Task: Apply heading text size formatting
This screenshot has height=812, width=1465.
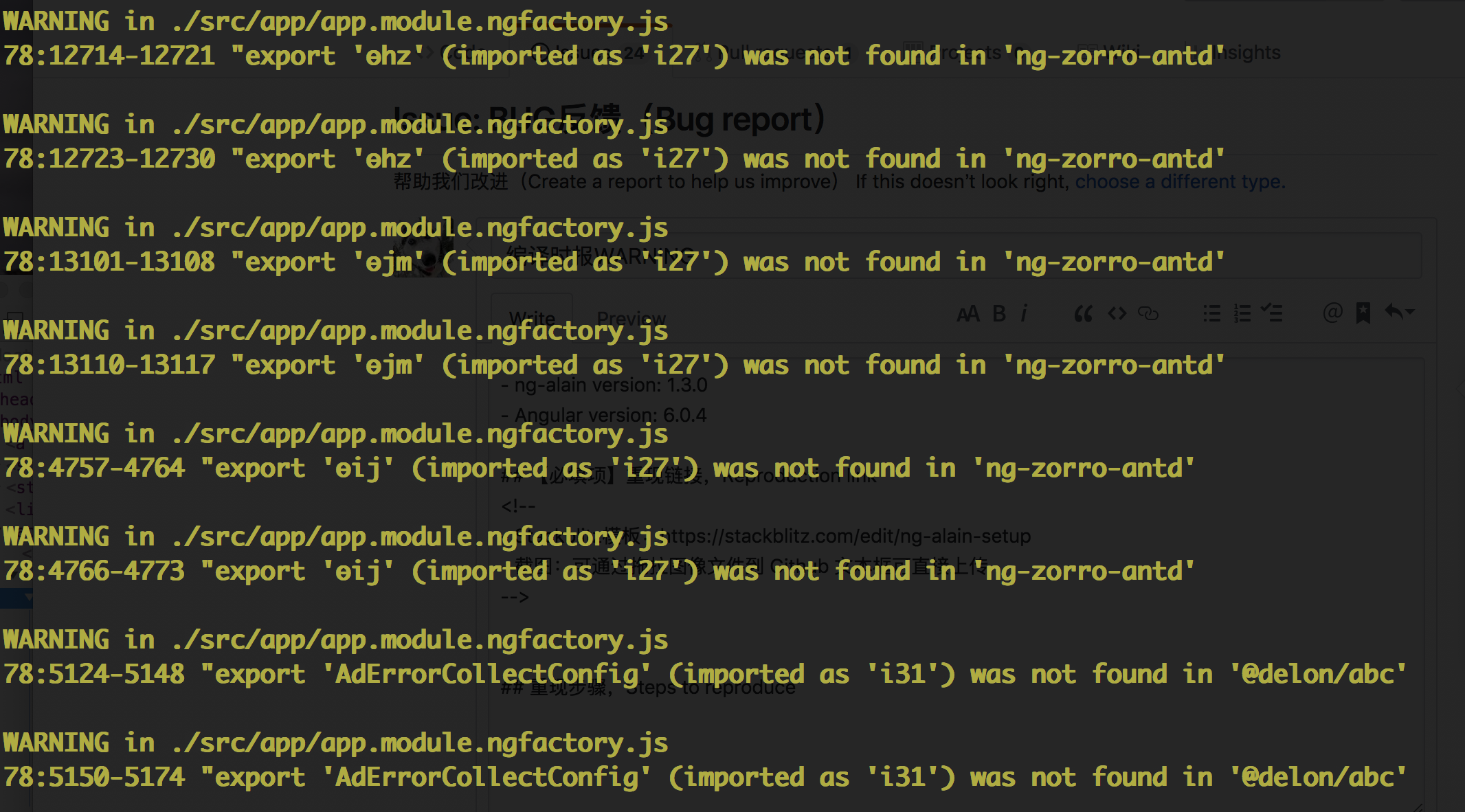Action: click(x=970, y=314)
